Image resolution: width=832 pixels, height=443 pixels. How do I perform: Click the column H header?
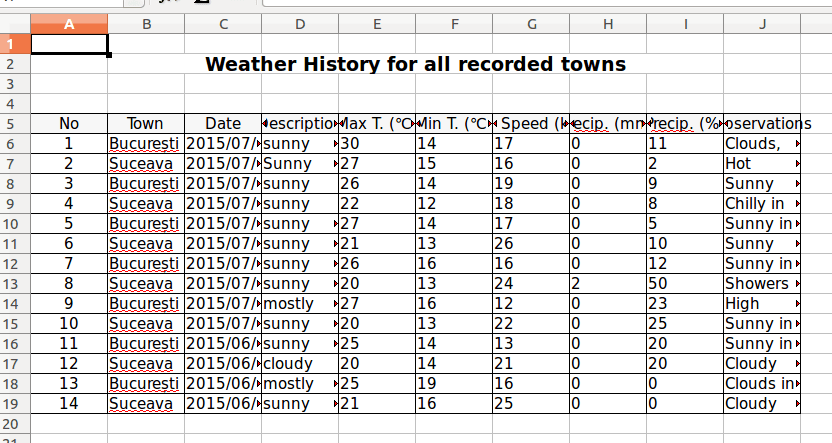608,24
